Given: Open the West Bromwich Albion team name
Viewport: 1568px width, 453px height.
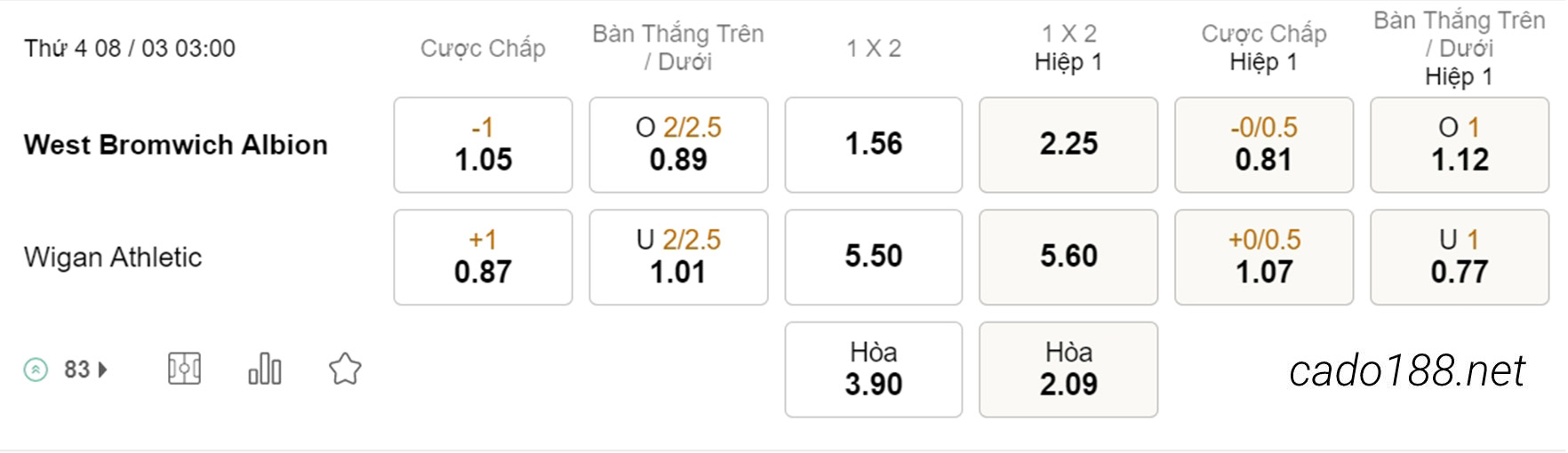Looking at the screenshot, I should [176, 145].
